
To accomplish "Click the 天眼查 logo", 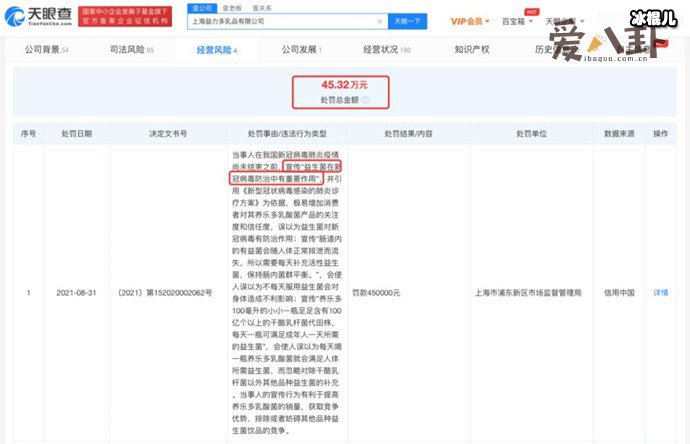I will [38, 16].
